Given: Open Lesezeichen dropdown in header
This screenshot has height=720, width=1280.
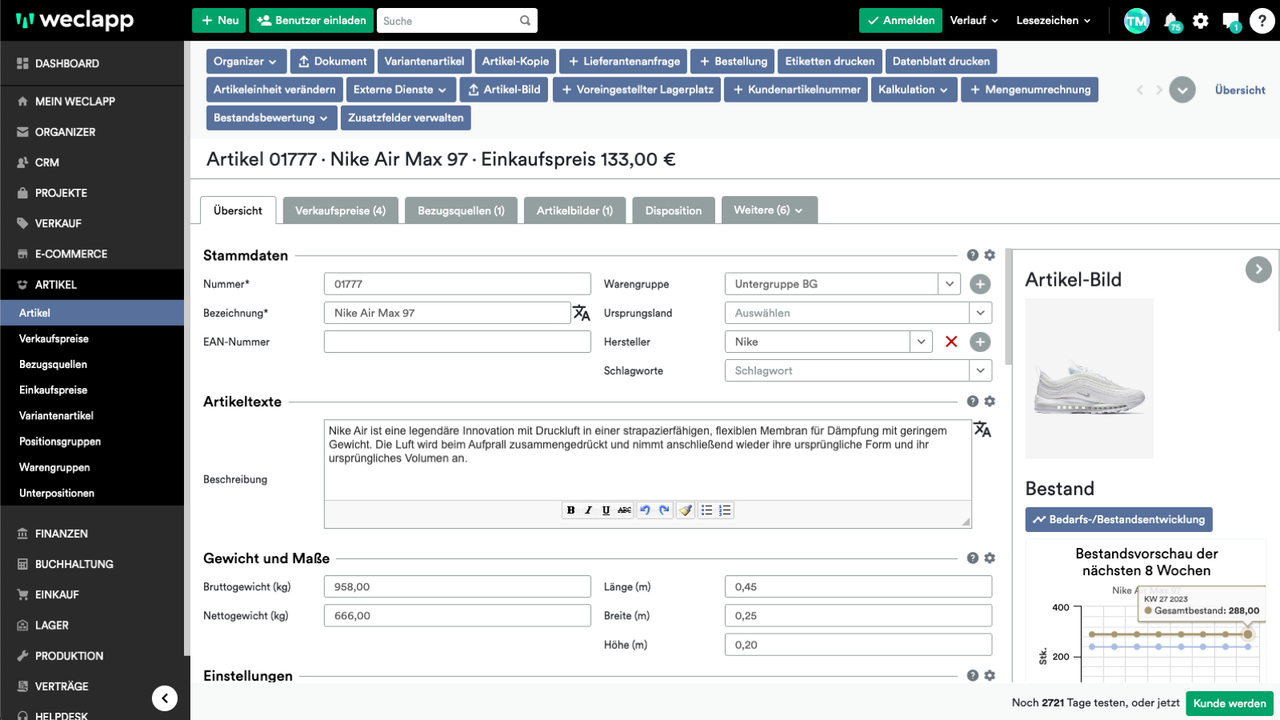Looking at the screenshot, I should pos(1052,20).
